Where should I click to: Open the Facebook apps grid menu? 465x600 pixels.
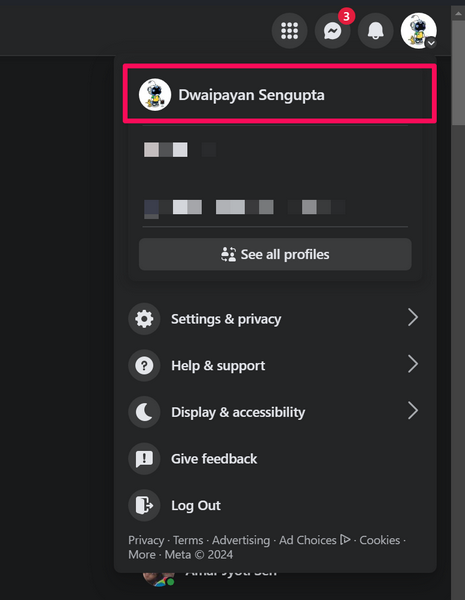[289, 31]
